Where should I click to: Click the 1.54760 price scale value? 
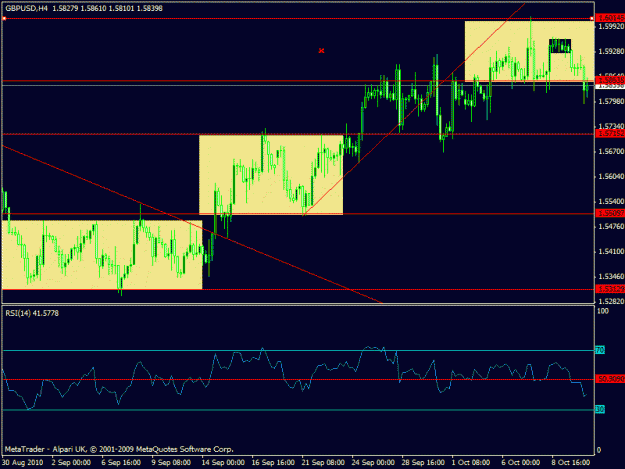pyautogui.click(x=611, y=226)
